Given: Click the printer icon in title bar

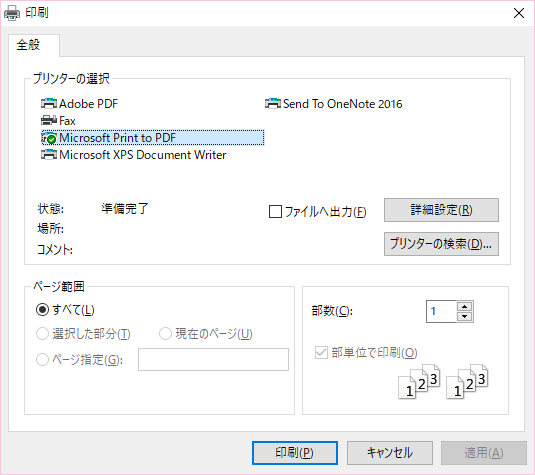Looking at the screenshot, I should [x=12, y=13].
